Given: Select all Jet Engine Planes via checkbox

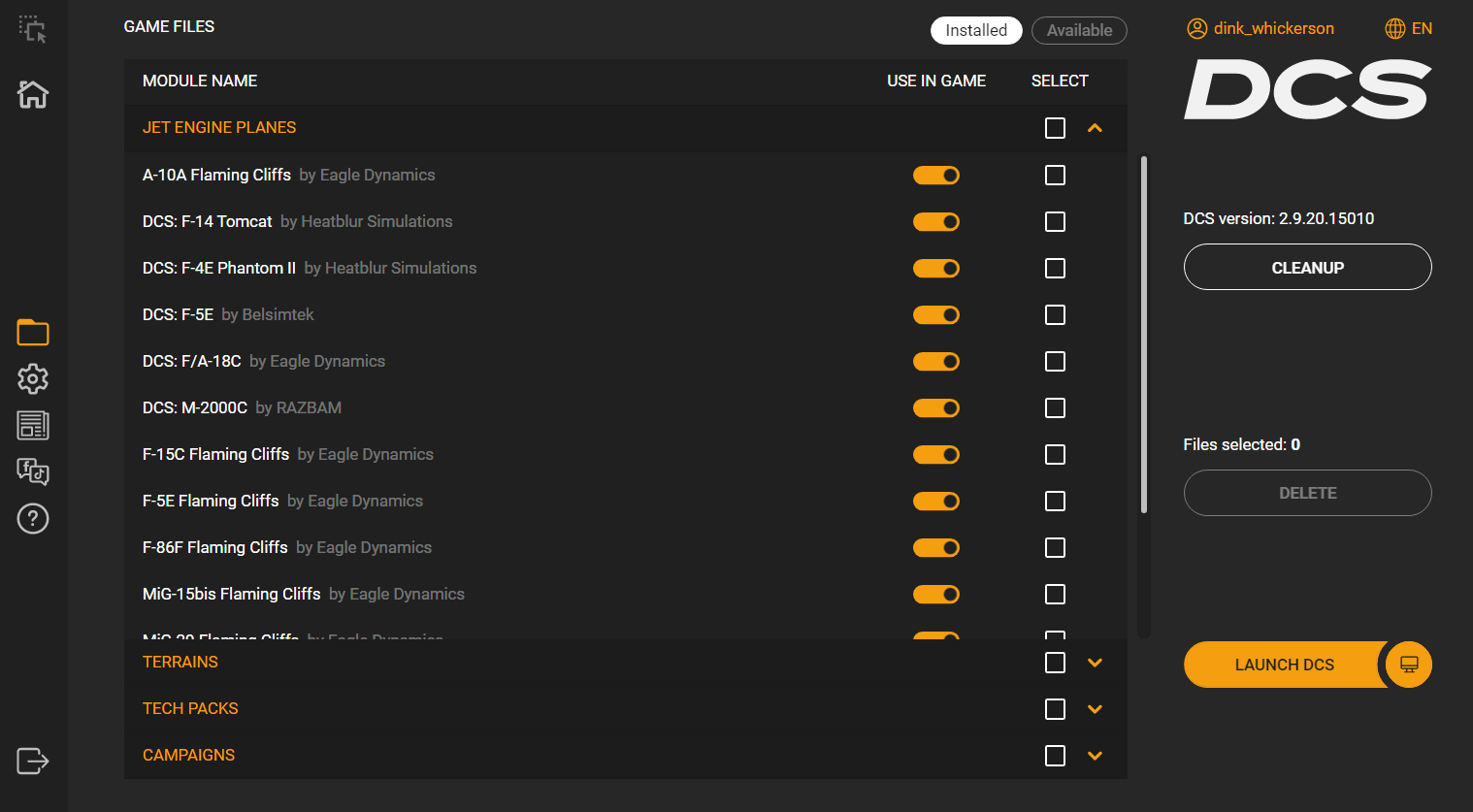Looking at the screenshot, I should tap(1055, 127).
